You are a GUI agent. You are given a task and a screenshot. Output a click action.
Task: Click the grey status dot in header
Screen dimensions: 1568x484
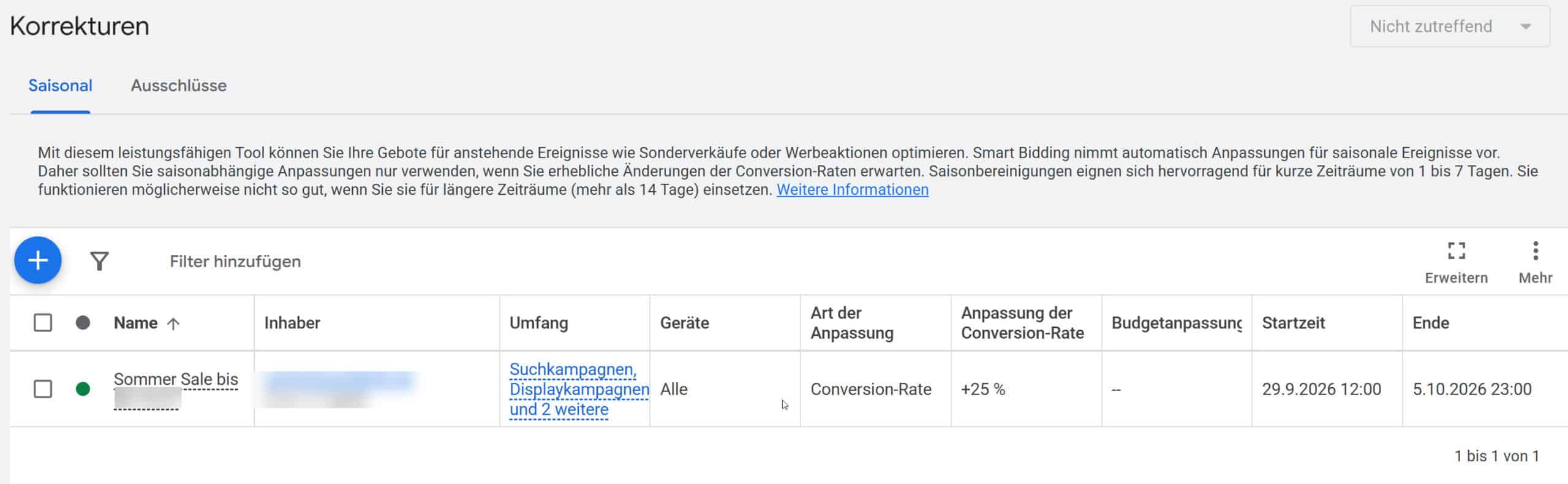coord(83,323)
